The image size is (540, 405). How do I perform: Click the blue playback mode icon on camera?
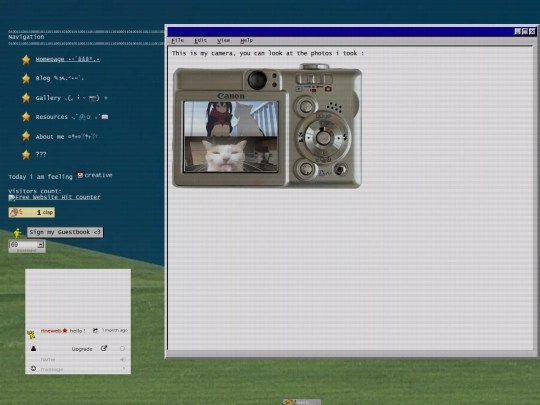pyautogui.click(x=299, y=89)
